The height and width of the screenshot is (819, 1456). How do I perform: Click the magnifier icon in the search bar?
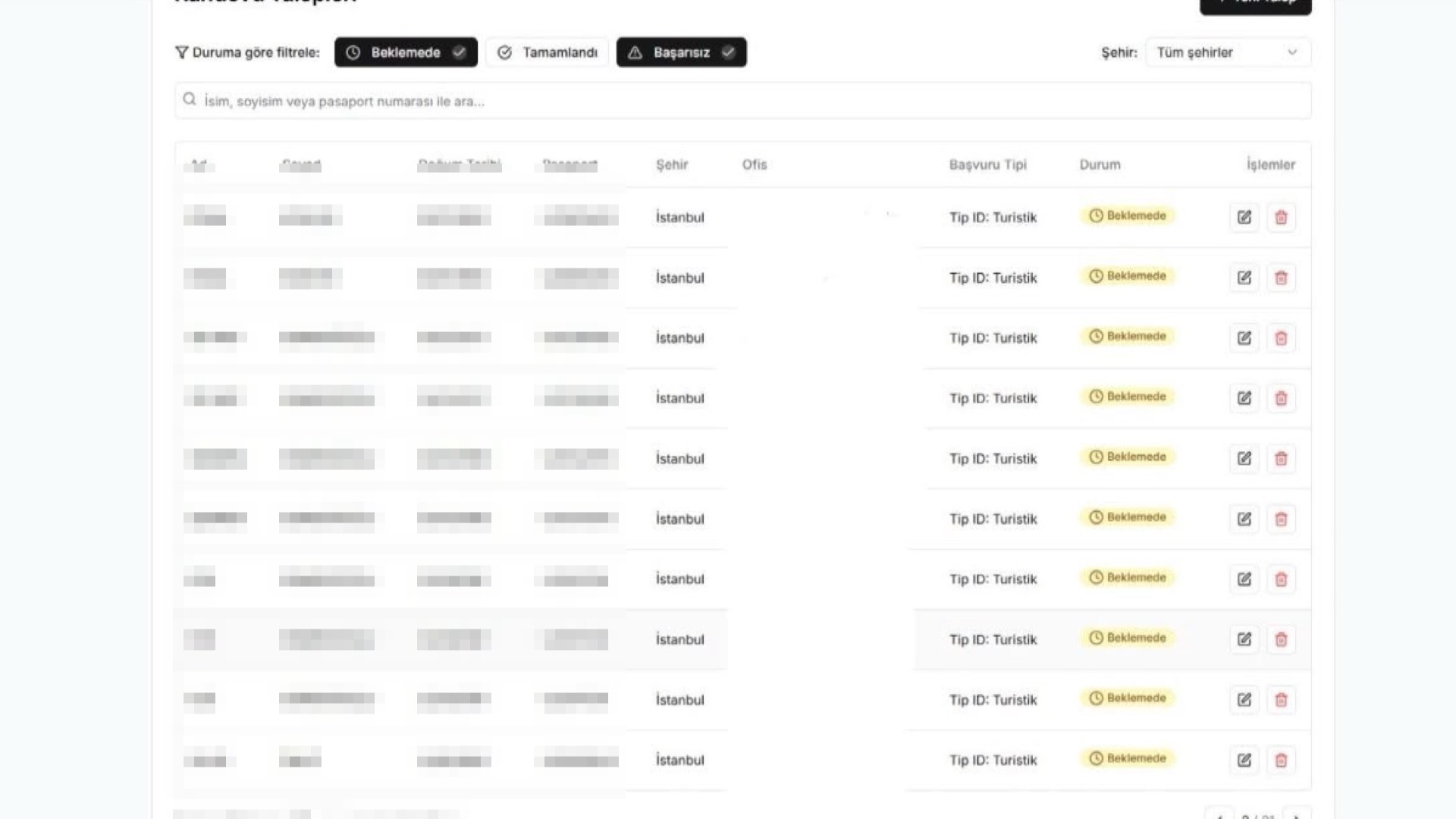coord(190,99)
